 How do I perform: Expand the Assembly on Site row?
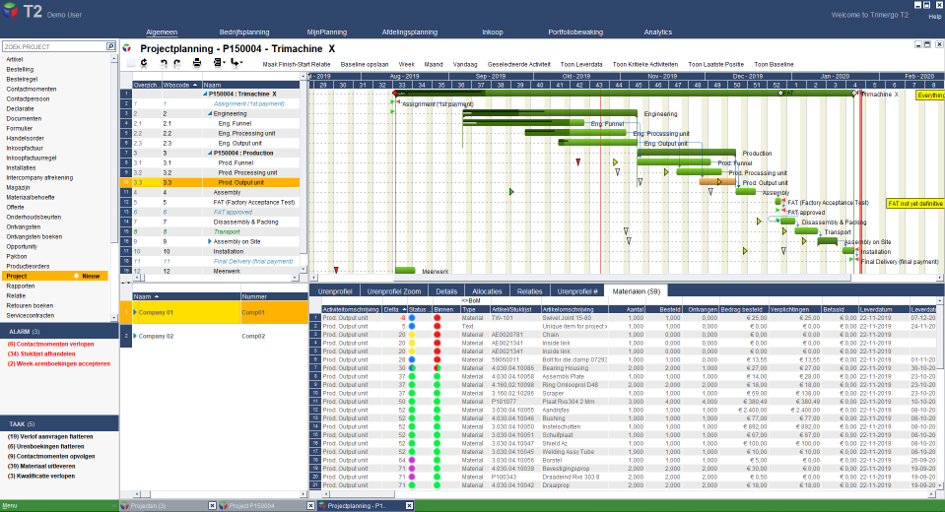pyautogui.click(x=210, y=242)
